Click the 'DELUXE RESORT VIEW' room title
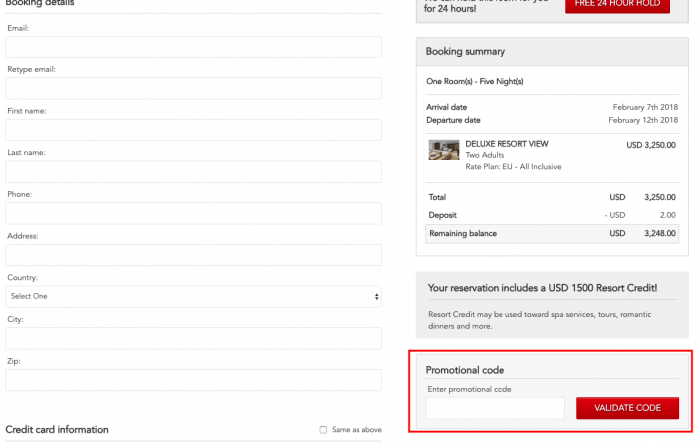 click(506, 144)
